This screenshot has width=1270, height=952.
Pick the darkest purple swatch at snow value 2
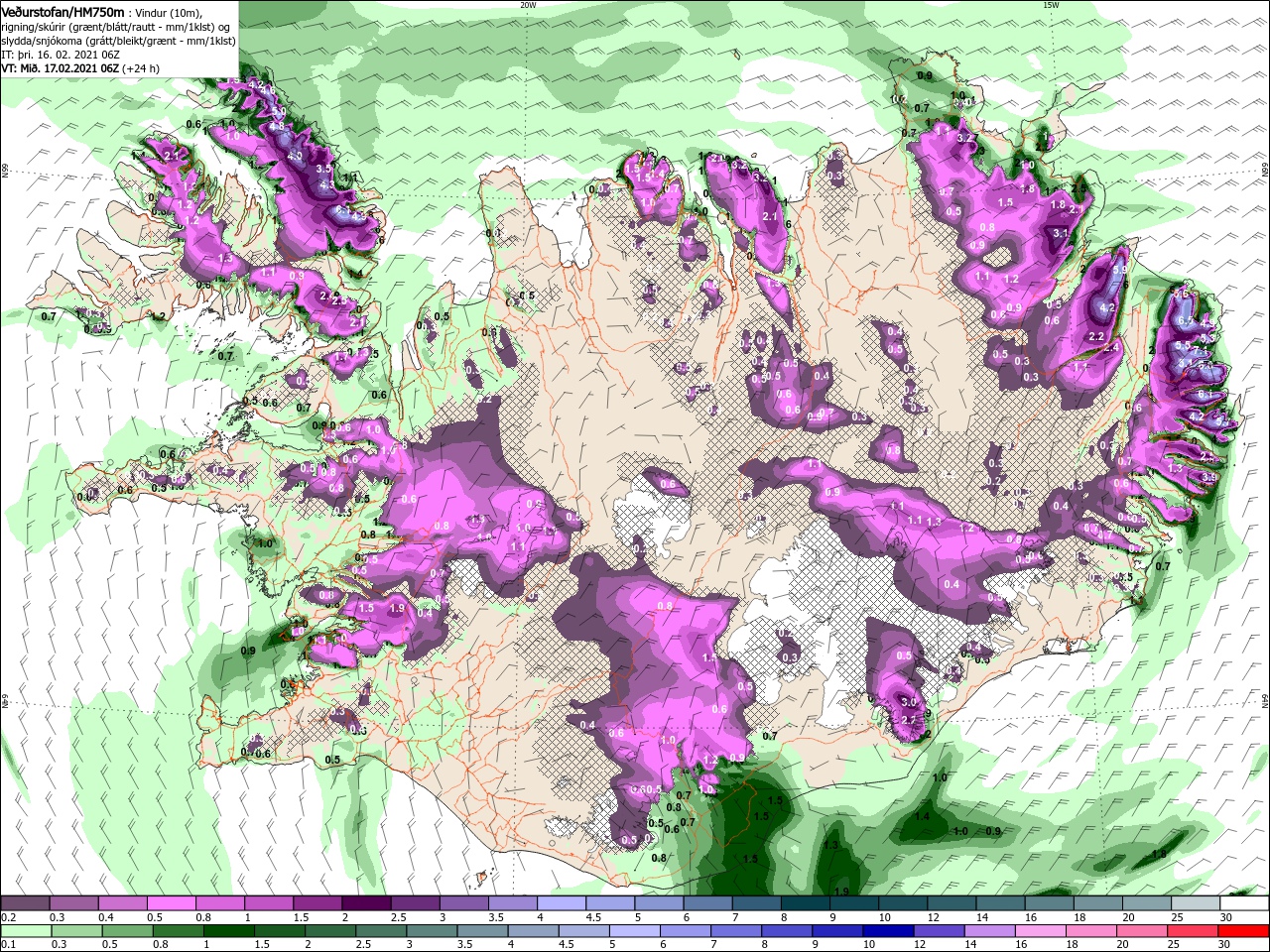coord(366,902)
